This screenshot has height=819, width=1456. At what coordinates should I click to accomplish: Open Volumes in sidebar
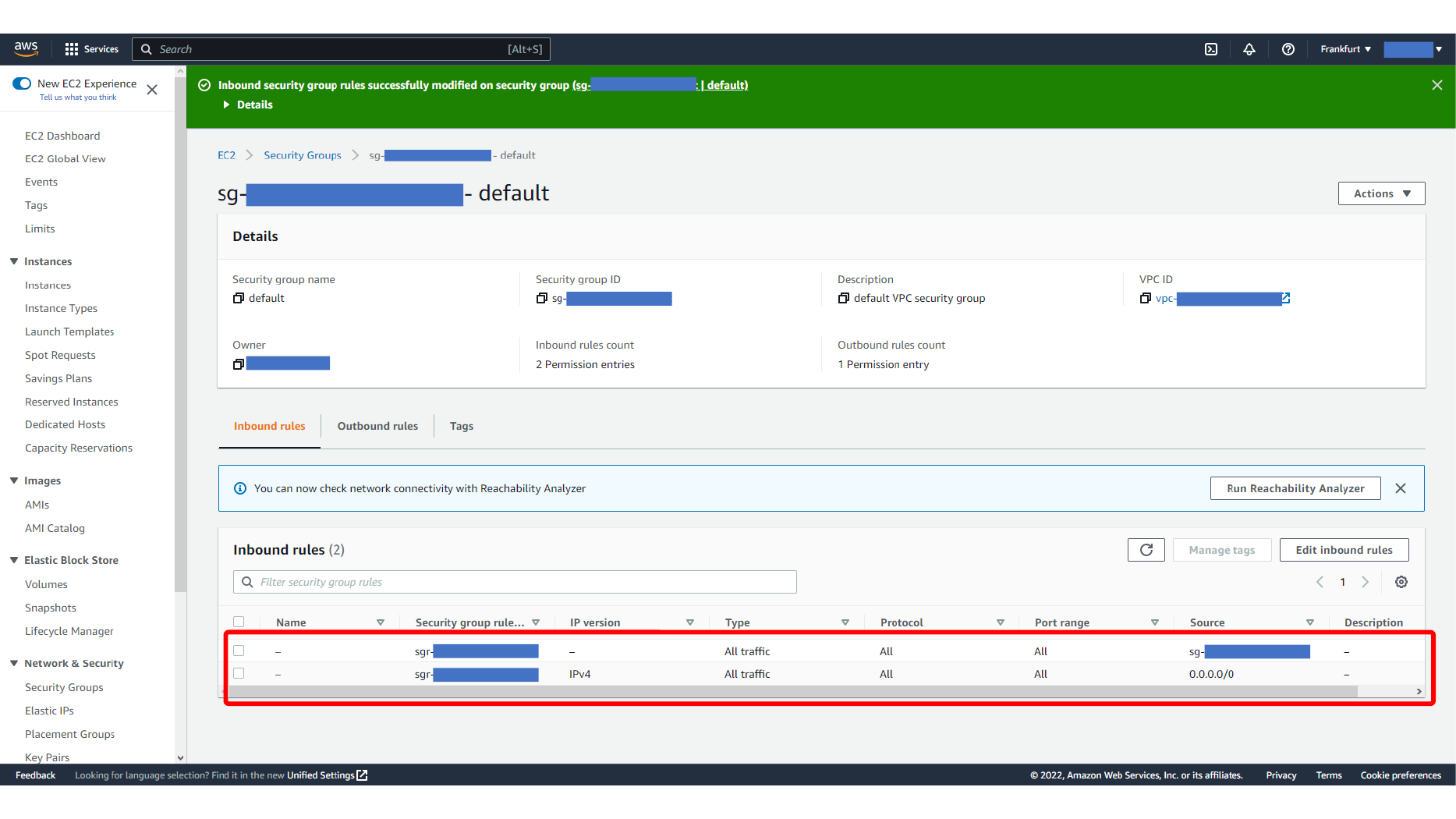[46, 584]
